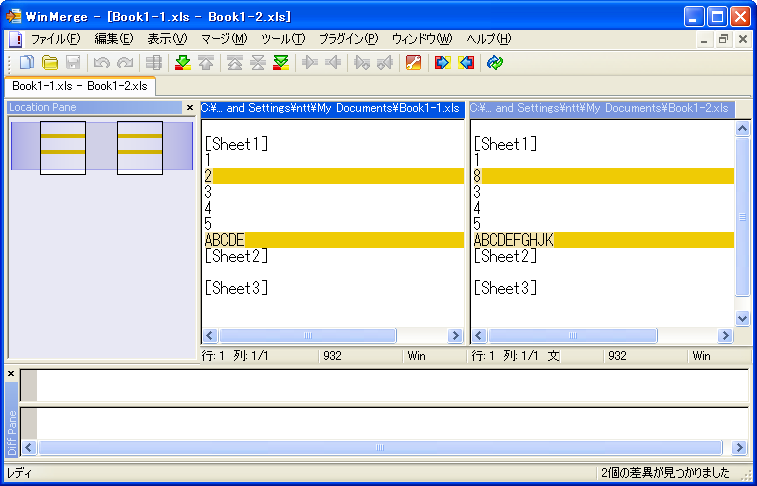Go to Previous Difference (up arrow icon)
The image size is (757, 486).
click(x=206, y=62)
